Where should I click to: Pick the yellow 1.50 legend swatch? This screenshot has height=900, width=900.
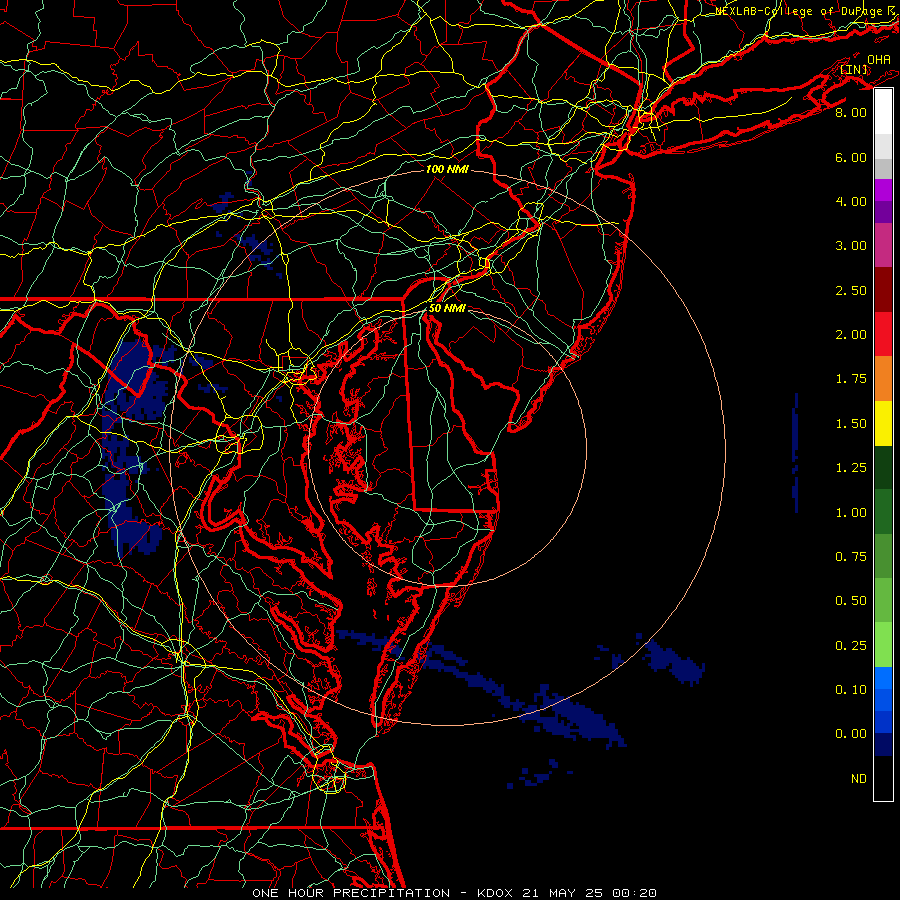(x=883, y=423)
